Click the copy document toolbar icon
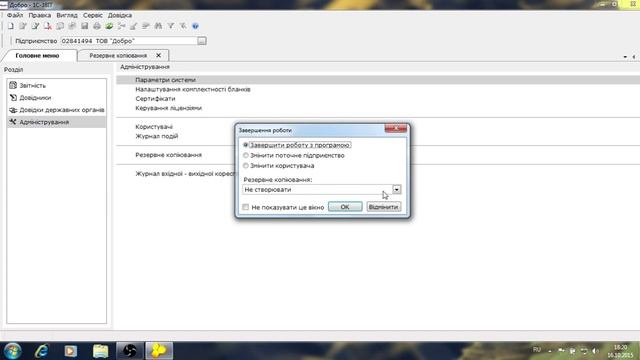Screen dimensions: 640x360 [x=60, y=26]
